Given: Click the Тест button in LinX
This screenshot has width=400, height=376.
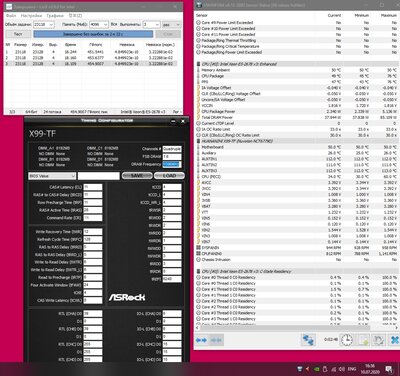Looking at the screenshot, I should [18, 34].
